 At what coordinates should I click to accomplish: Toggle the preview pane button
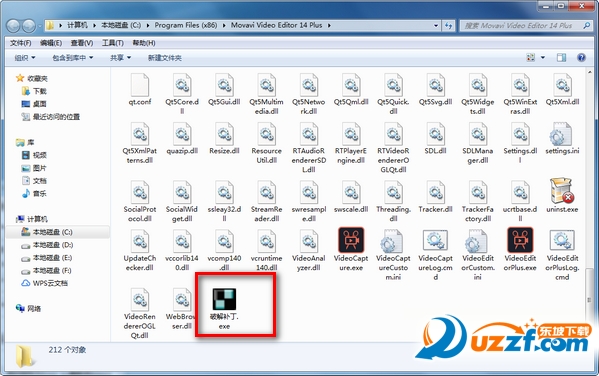[x=561, y=58]
